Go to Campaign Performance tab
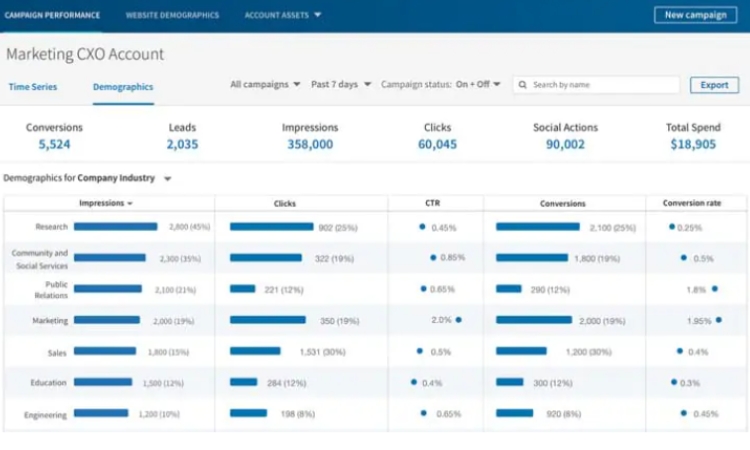Image resolution: width=750 pixels, height=450 pixels. click(x=52, y=15)
